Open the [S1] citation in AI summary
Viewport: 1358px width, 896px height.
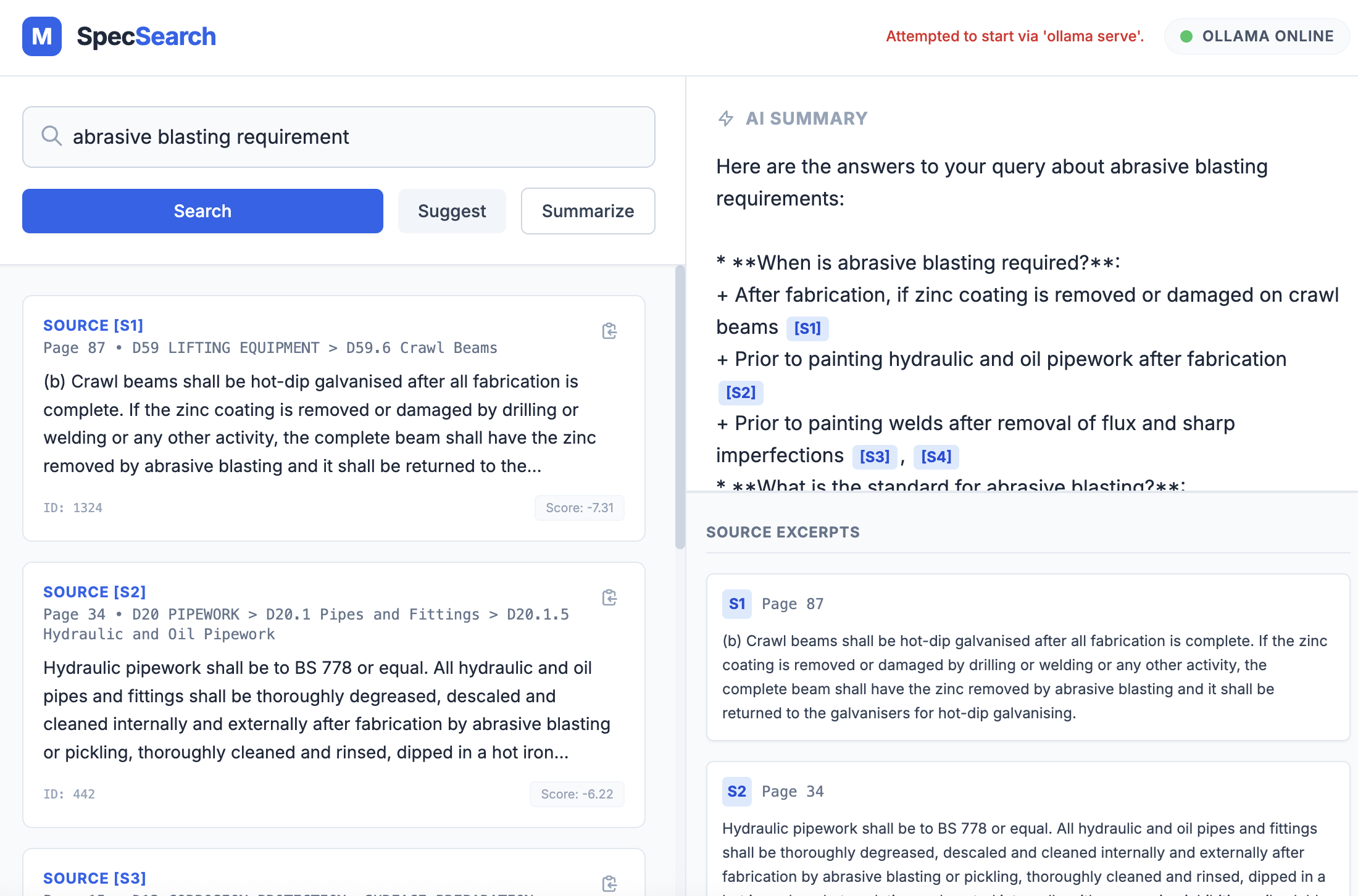pyautogui.click(x=807, y=328)
